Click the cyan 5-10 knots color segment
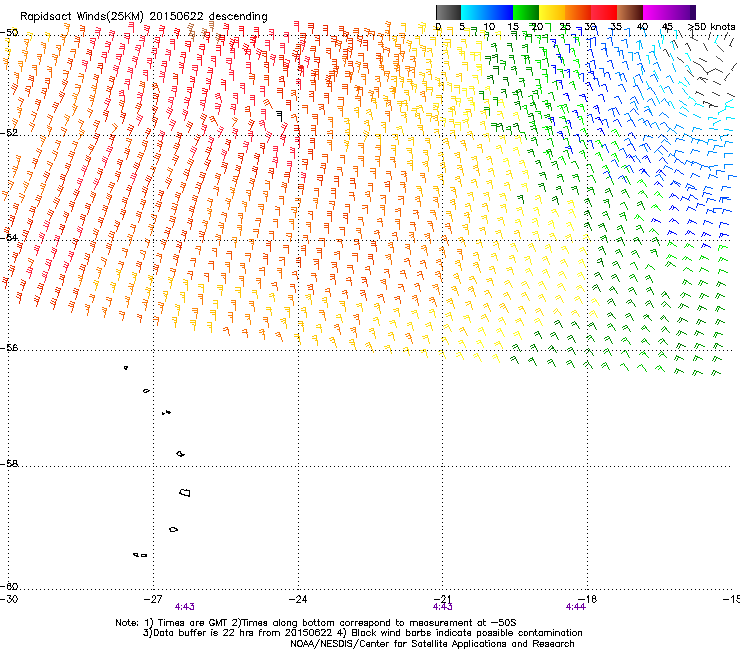740x650 pixels. point(474,12)
